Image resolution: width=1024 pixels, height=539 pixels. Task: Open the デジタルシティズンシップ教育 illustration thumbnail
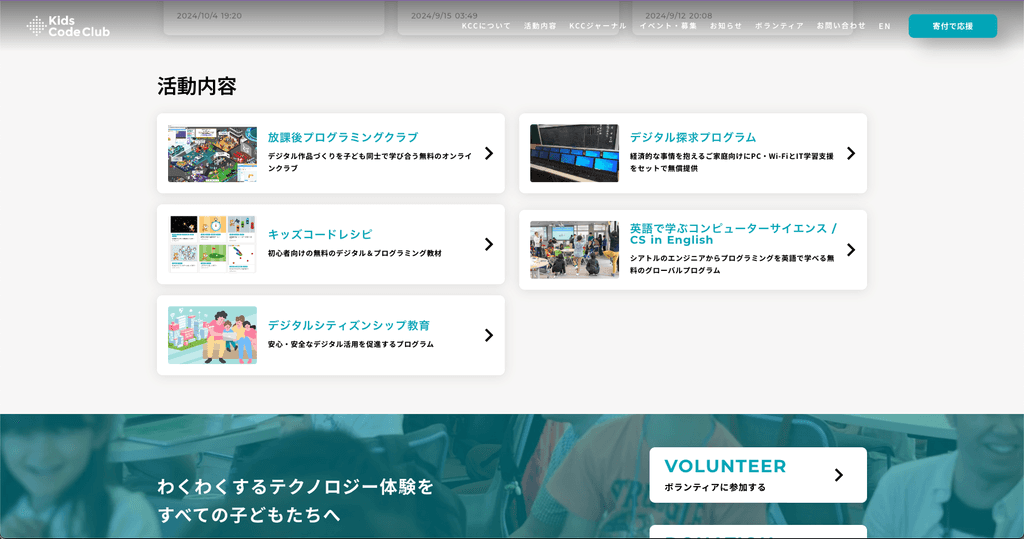coord(212,335)
